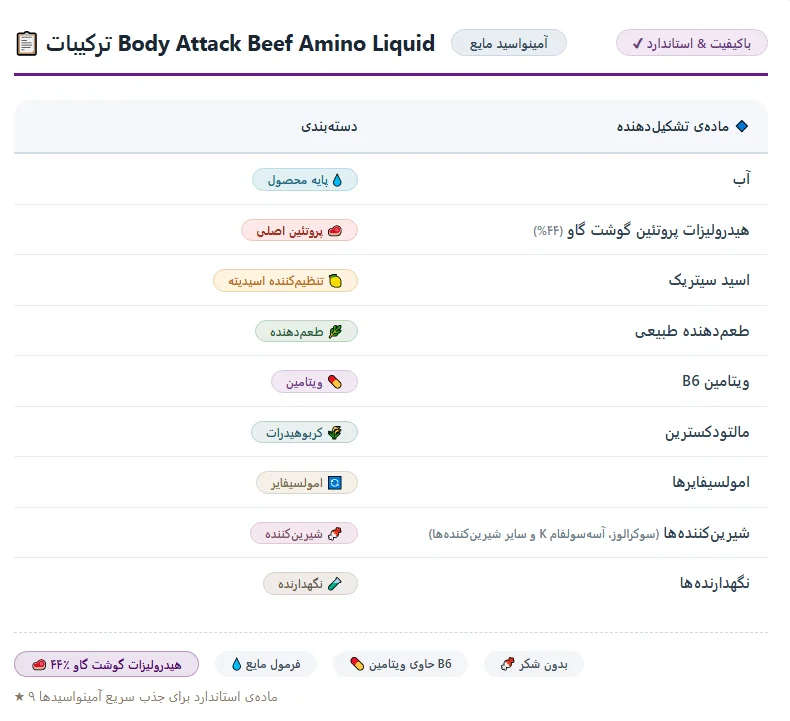Viewport: 790px width, 721px height.
Task: Click the باکیفیت & استاندارد badge
Action: (x=692, y=43)
